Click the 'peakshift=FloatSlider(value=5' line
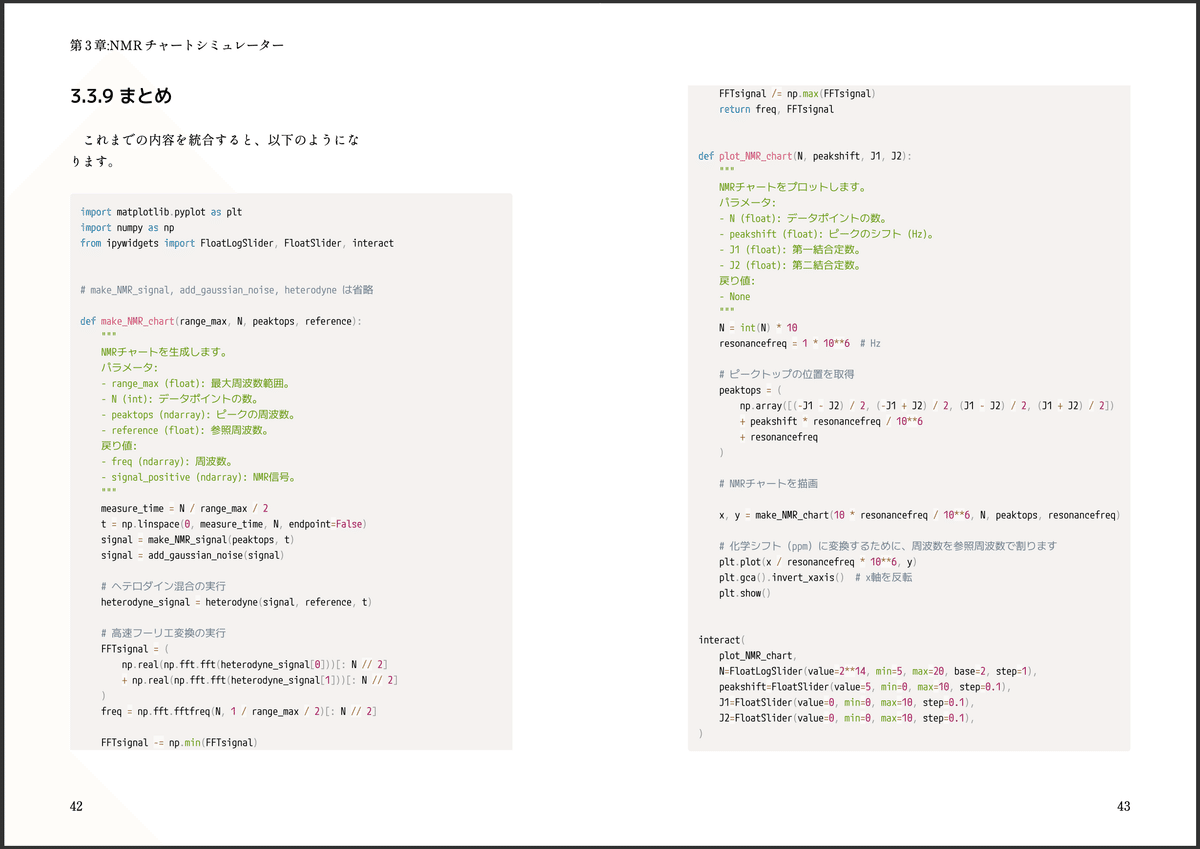The height and width of the screenshot is (849, 1200). (866, 687)
